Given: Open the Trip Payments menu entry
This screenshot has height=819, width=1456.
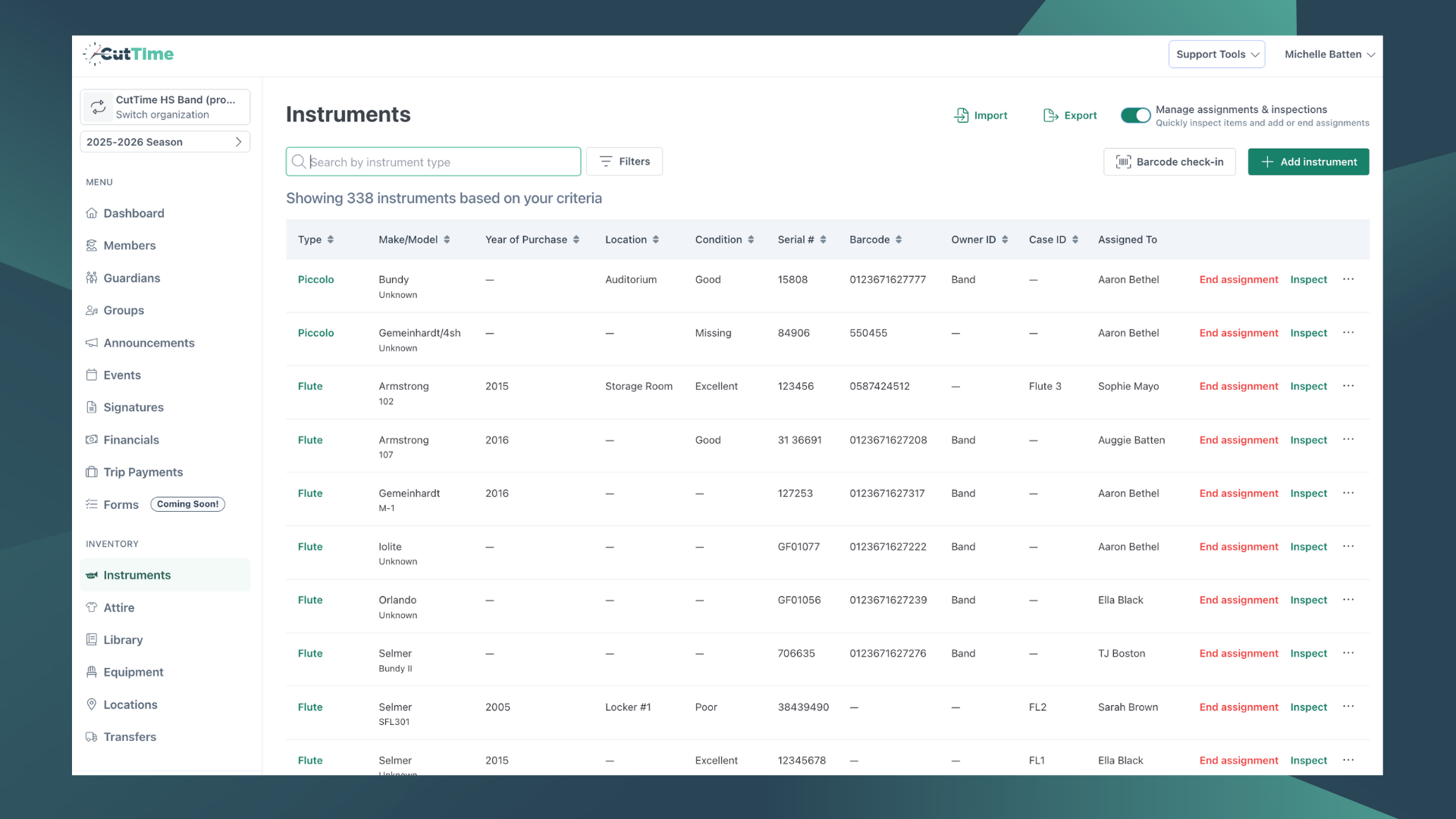Looking at the screenshot, I should point(143,472).
